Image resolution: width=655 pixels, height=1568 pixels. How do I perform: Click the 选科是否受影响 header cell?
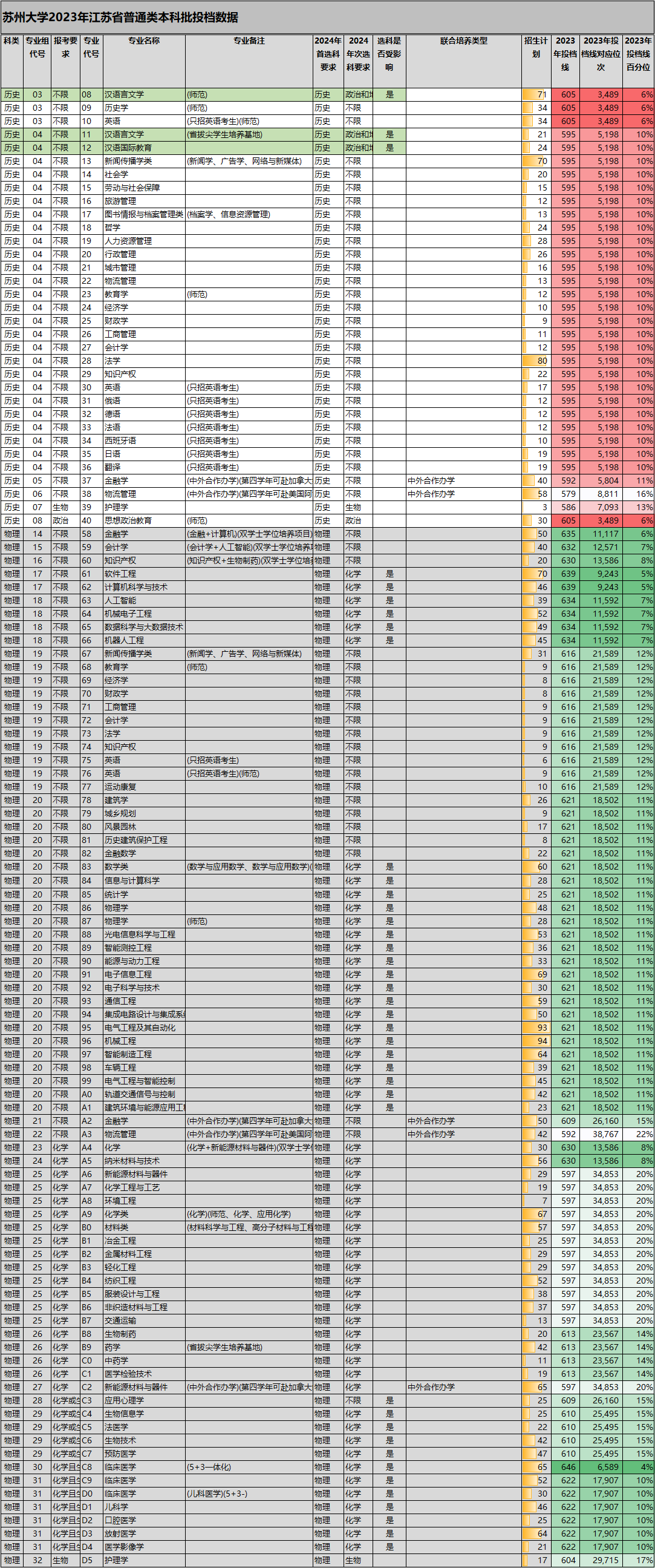tap(389, 54)
